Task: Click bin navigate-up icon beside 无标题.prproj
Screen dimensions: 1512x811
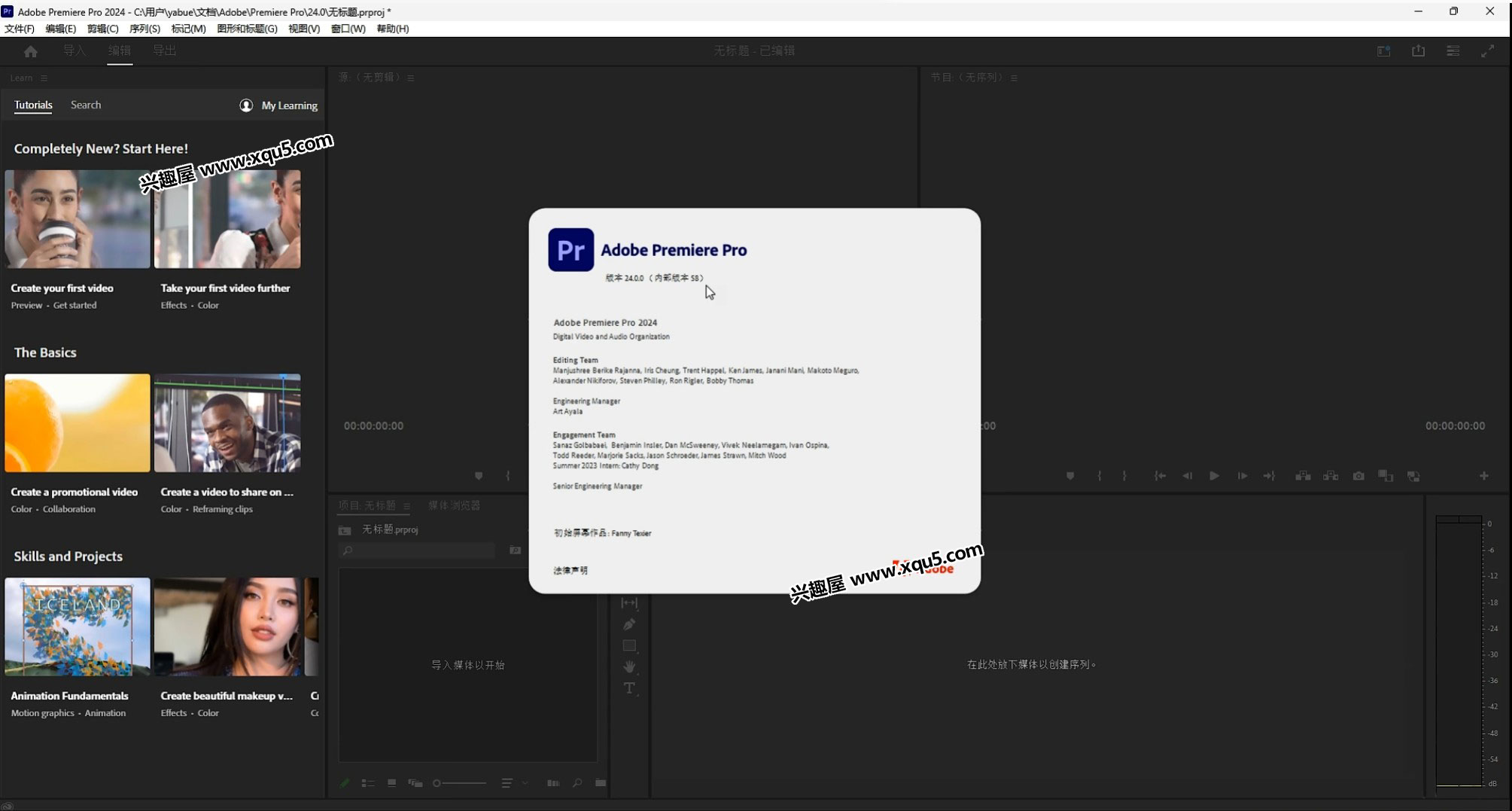Action: (x=345, y=530)
